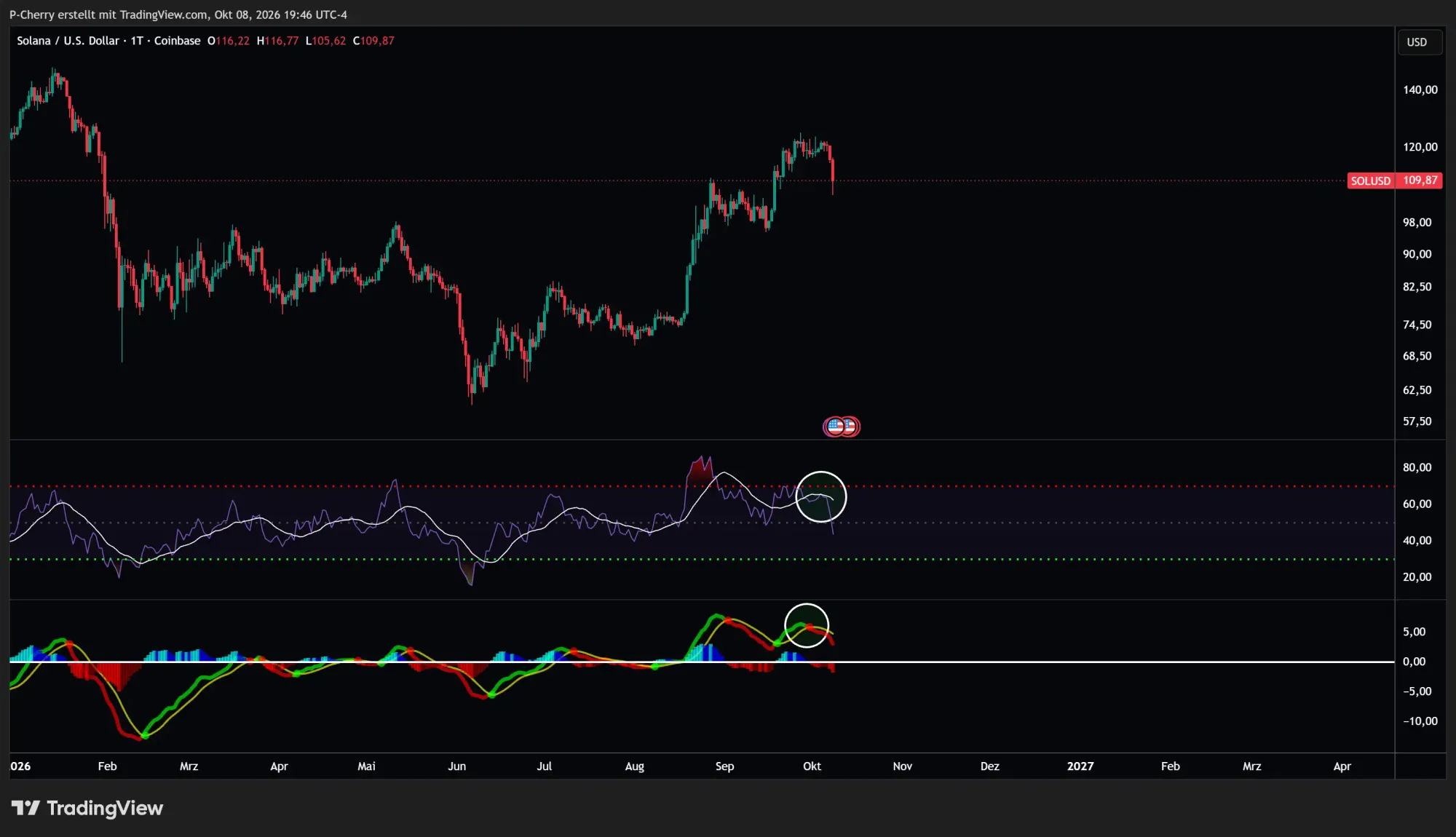Click the 60,00 RSI scale label
Viewport: 1456px width, 837px height.
[x=1417, y=504]
